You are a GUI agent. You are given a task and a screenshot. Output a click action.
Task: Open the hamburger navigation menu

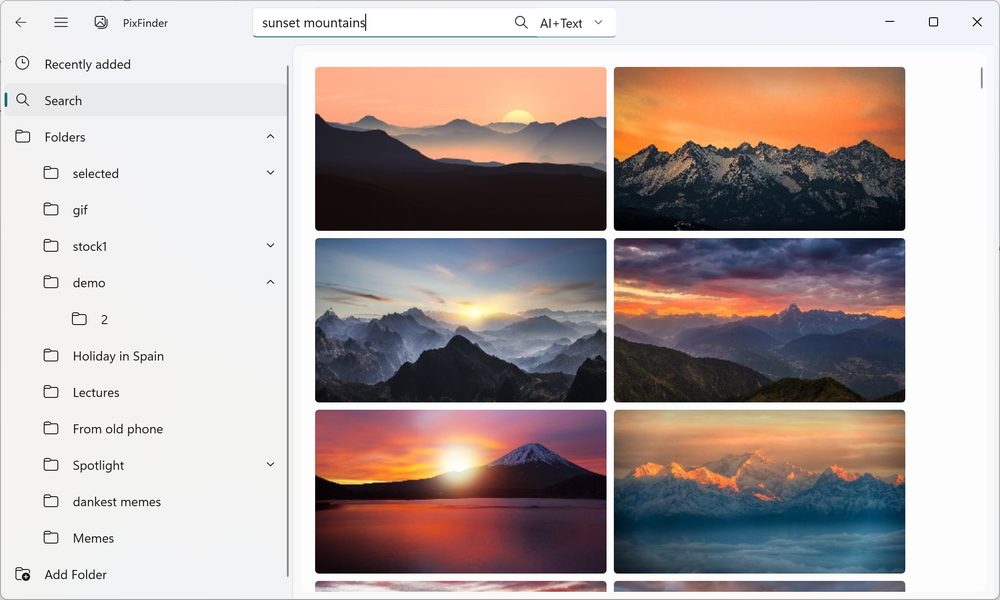click(x=61, y=22)
